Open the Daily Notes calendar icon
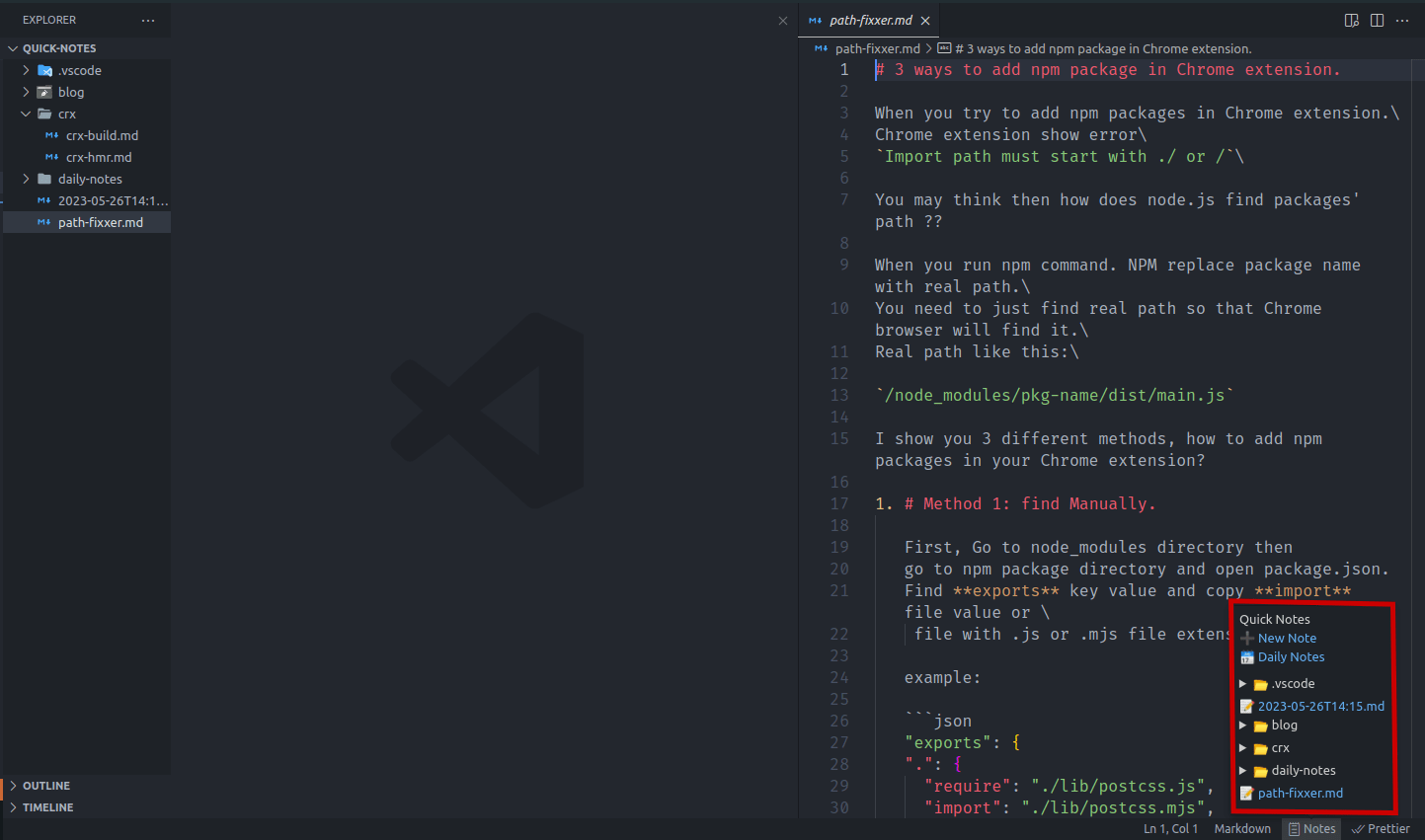The width and height of the screenshot is (1425, 840). [x=1247, y=656]
